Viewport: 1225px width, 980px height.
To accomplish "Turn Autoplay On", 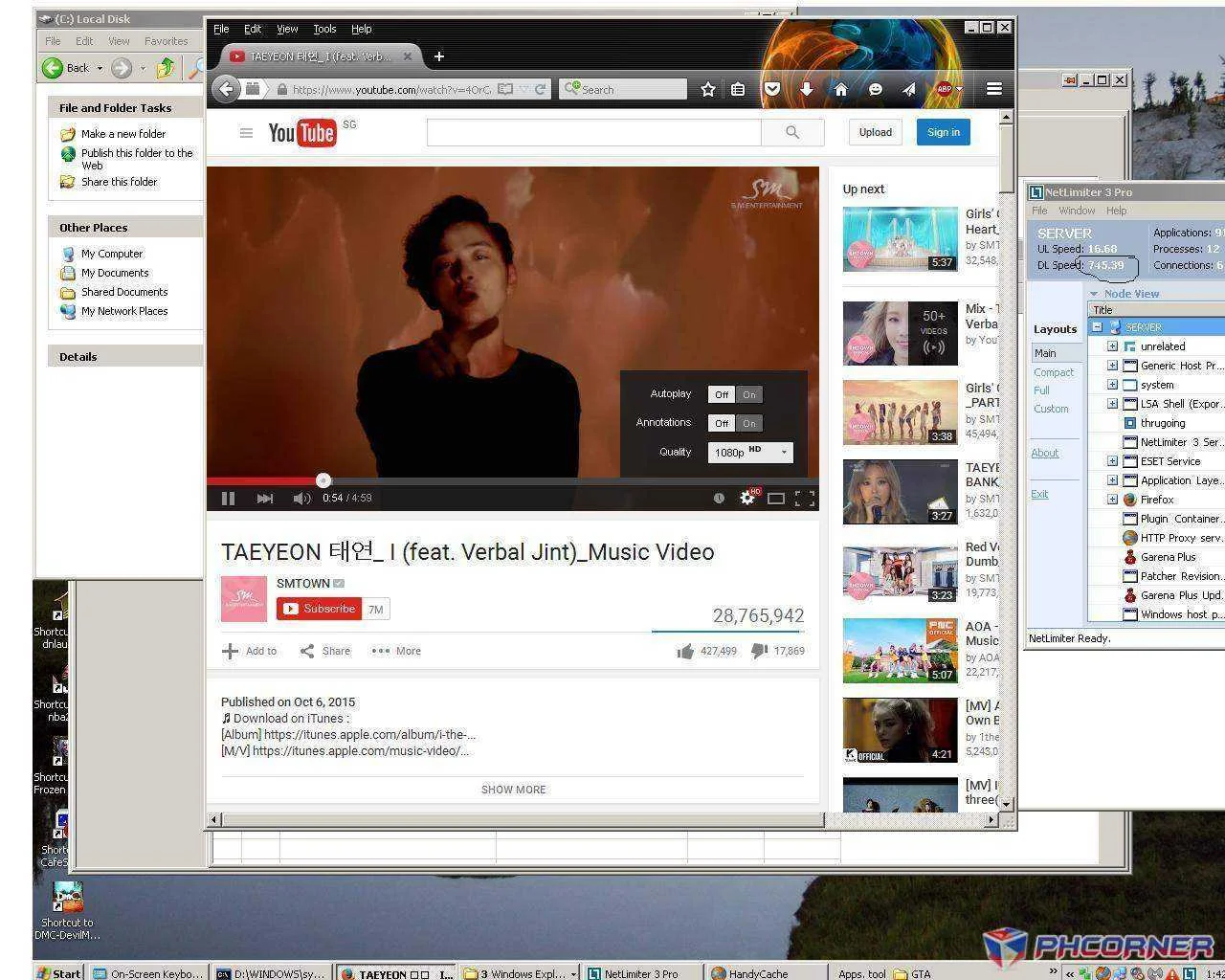I will point(749,394).
